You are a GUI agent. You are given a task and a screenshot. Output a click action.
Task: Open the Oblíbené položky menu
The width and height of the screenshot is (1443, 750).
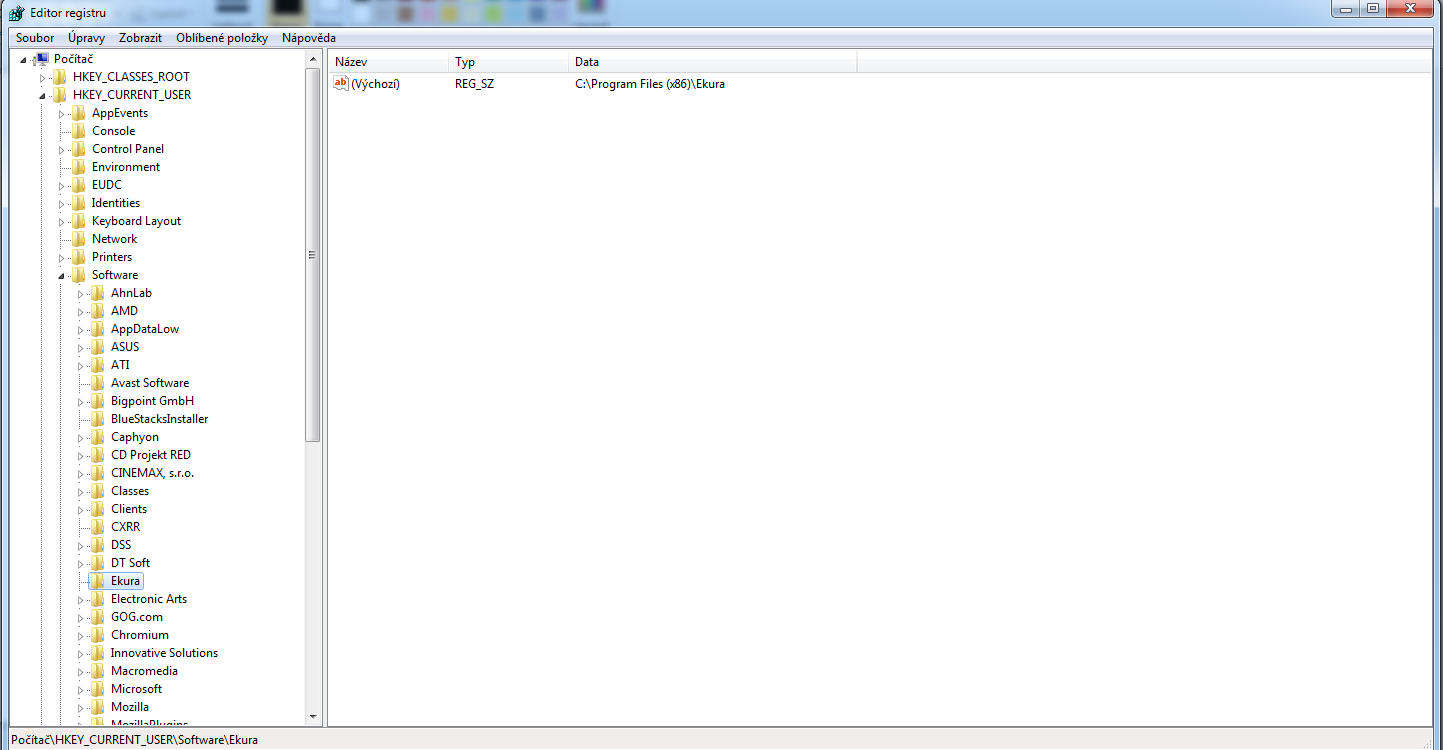point(222,38)
